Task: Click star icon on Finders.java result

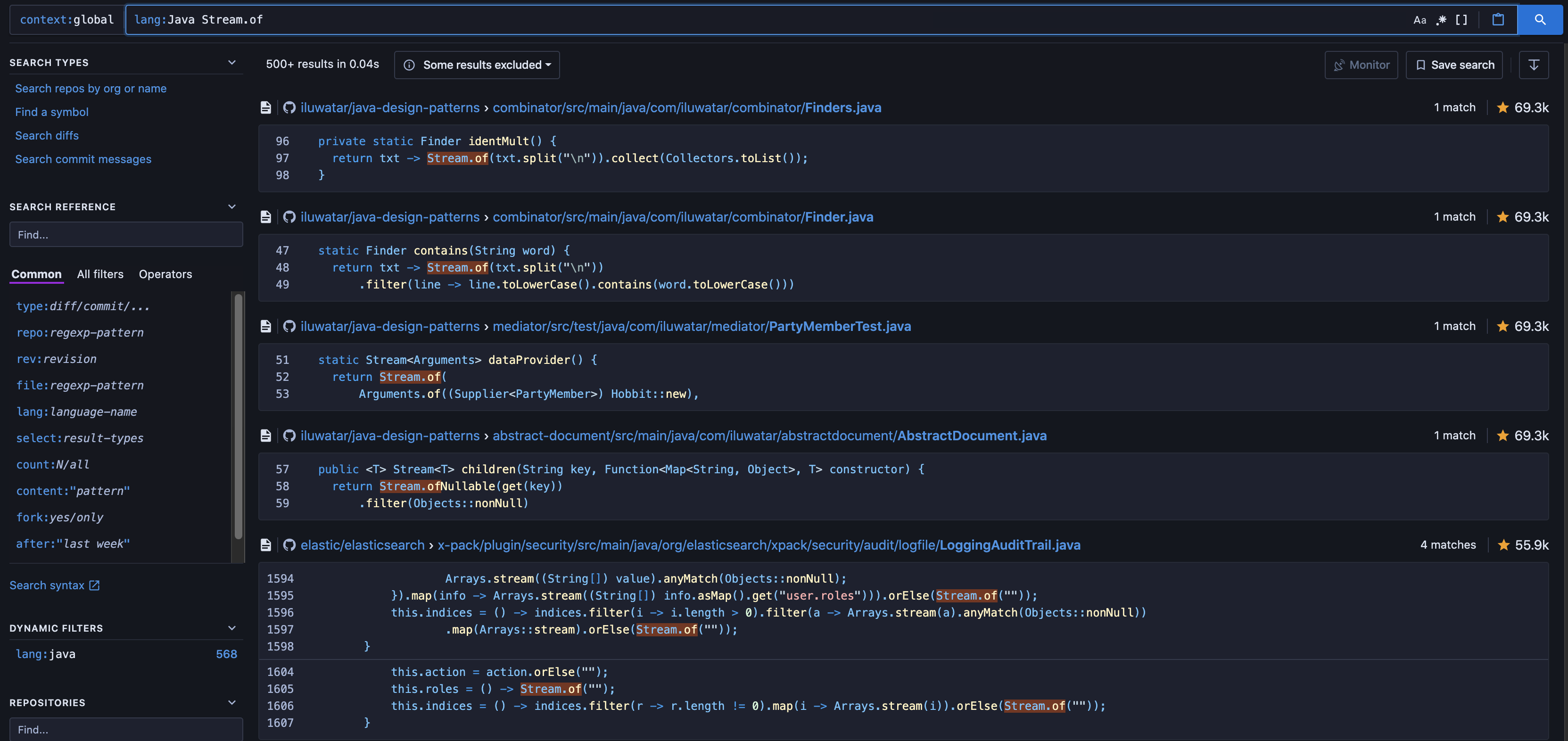Action: [1503, 107]
